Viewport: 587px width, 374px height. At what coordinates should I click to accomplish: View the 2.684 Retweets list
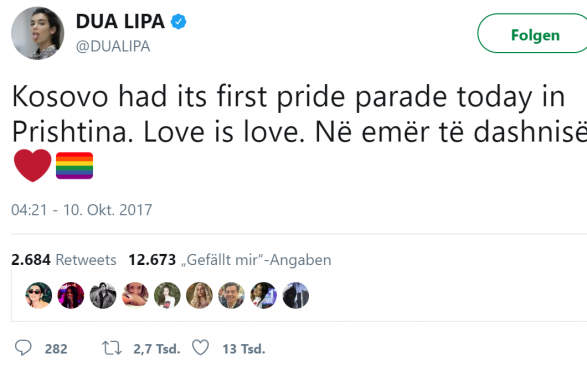pyautogui.click(x=64, y=260)
